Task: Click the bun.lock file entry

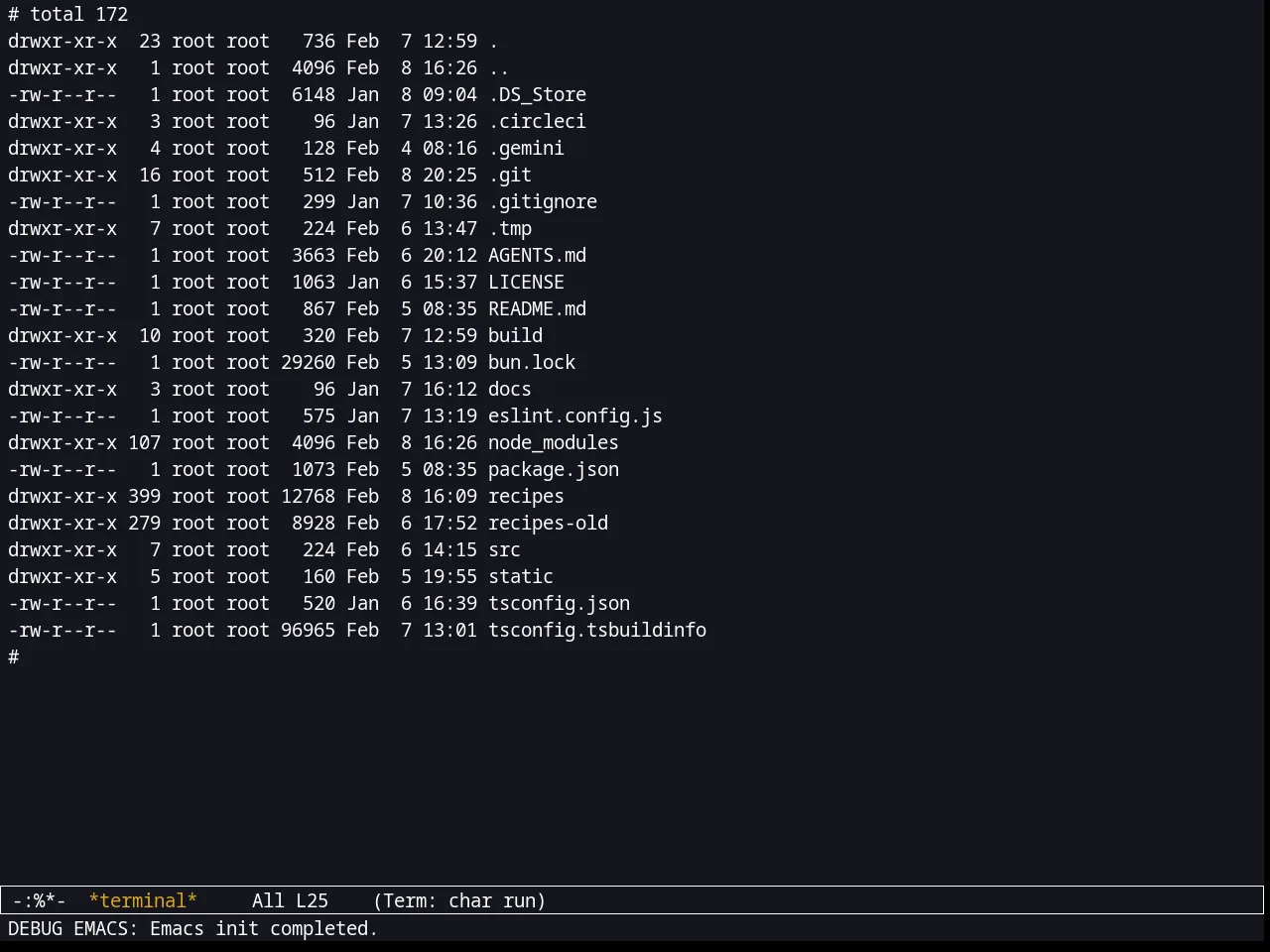Action: point(532,362)
